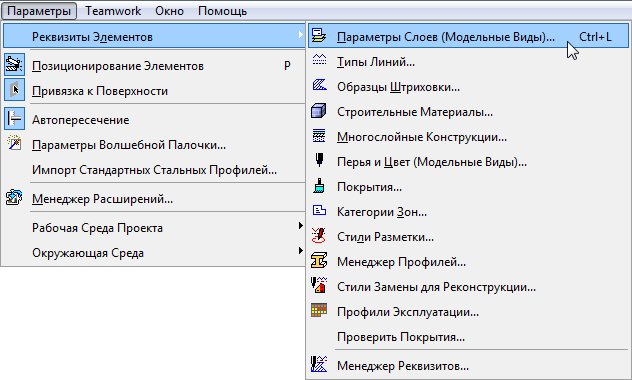Open the Teamwork menu

click(113, 11)
